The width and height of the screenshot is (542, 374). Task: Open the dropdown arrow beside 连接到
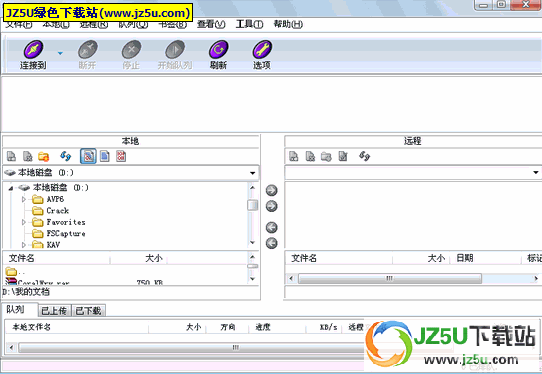[x=60, y=53]
